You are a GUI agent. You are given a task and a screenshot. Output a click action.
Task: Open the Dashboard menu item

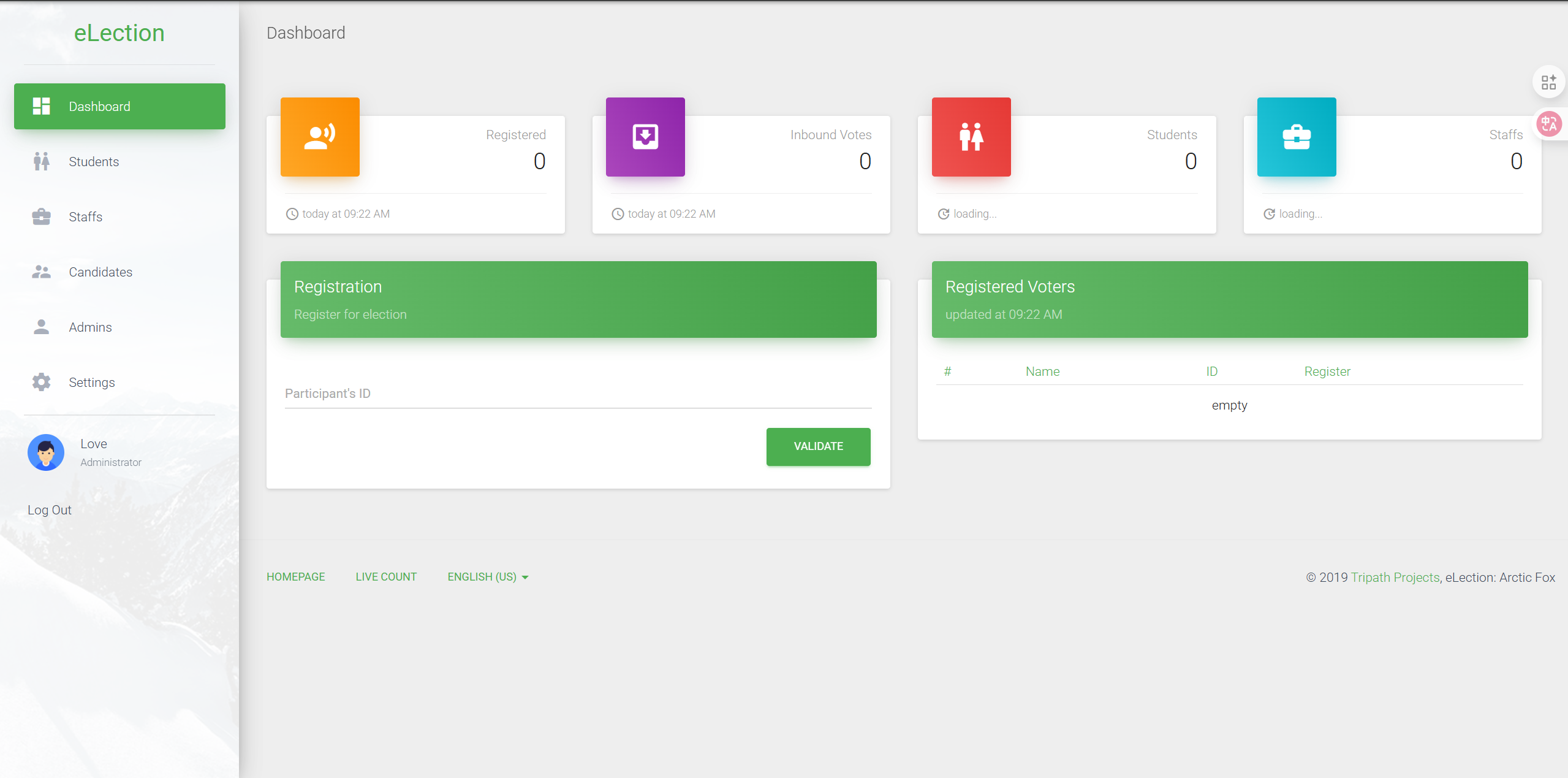[119, 106]
